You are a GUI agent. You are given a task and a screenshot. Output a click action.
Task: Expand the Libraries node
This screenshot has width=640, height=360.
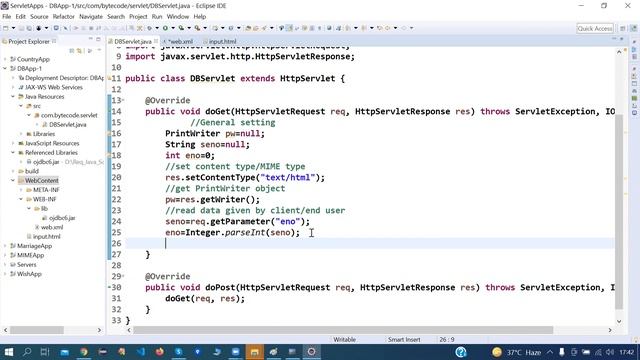pyautogui.click(x=21, y=134)
